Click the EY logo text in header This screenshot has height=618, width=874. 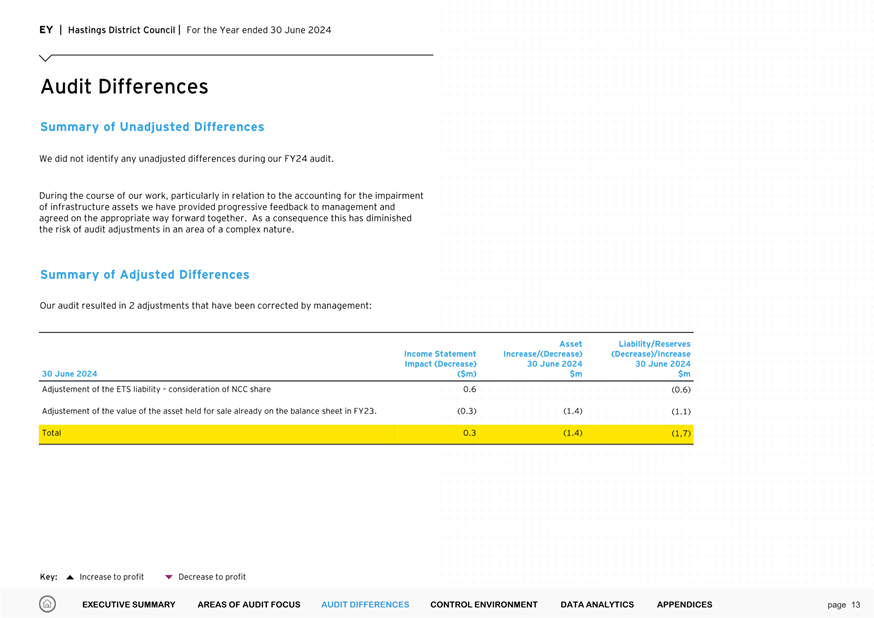46,30
